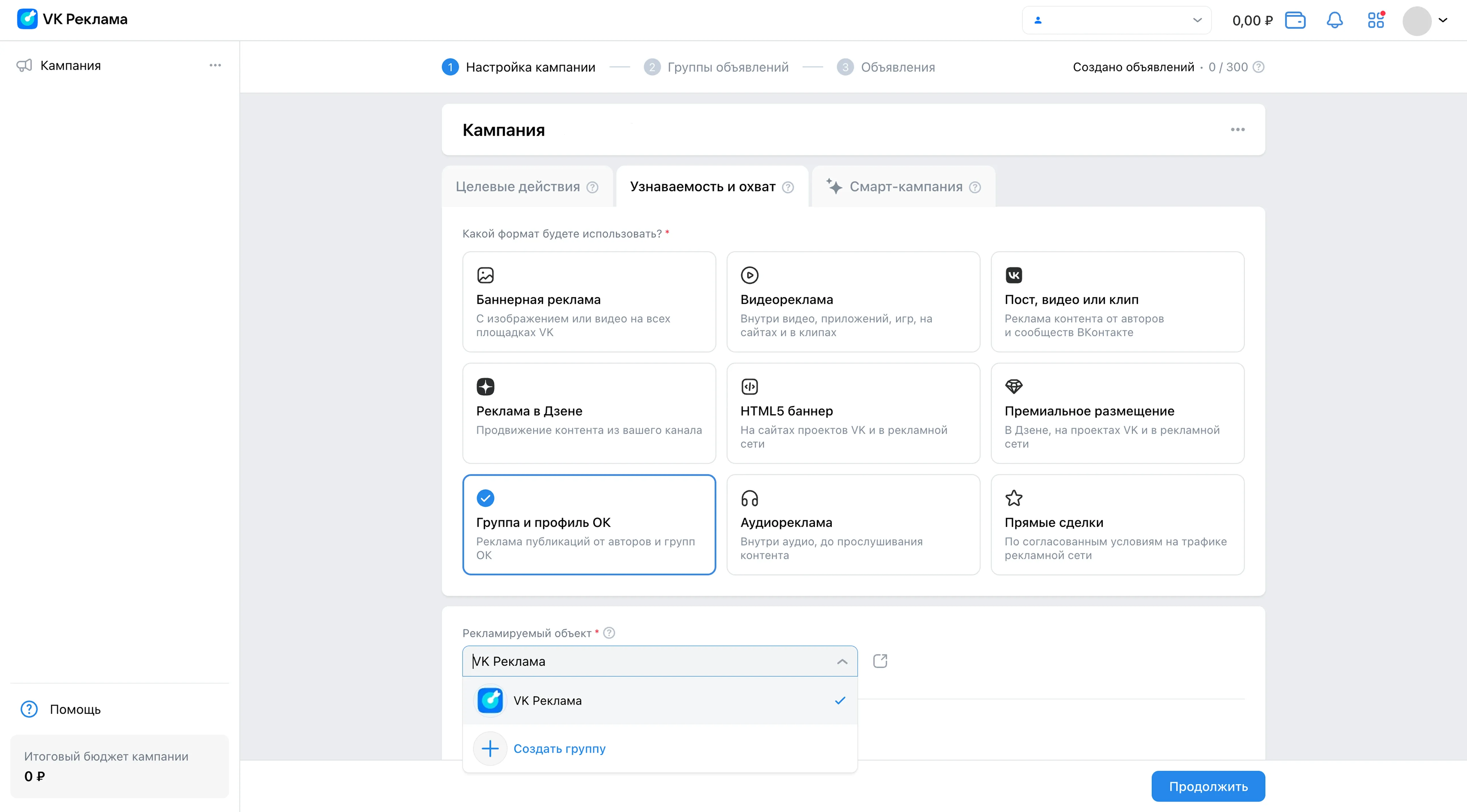Choose Пост, видео или клип format
Image resolution: width=1467 pixels, height=812 pixels.
1117,302
